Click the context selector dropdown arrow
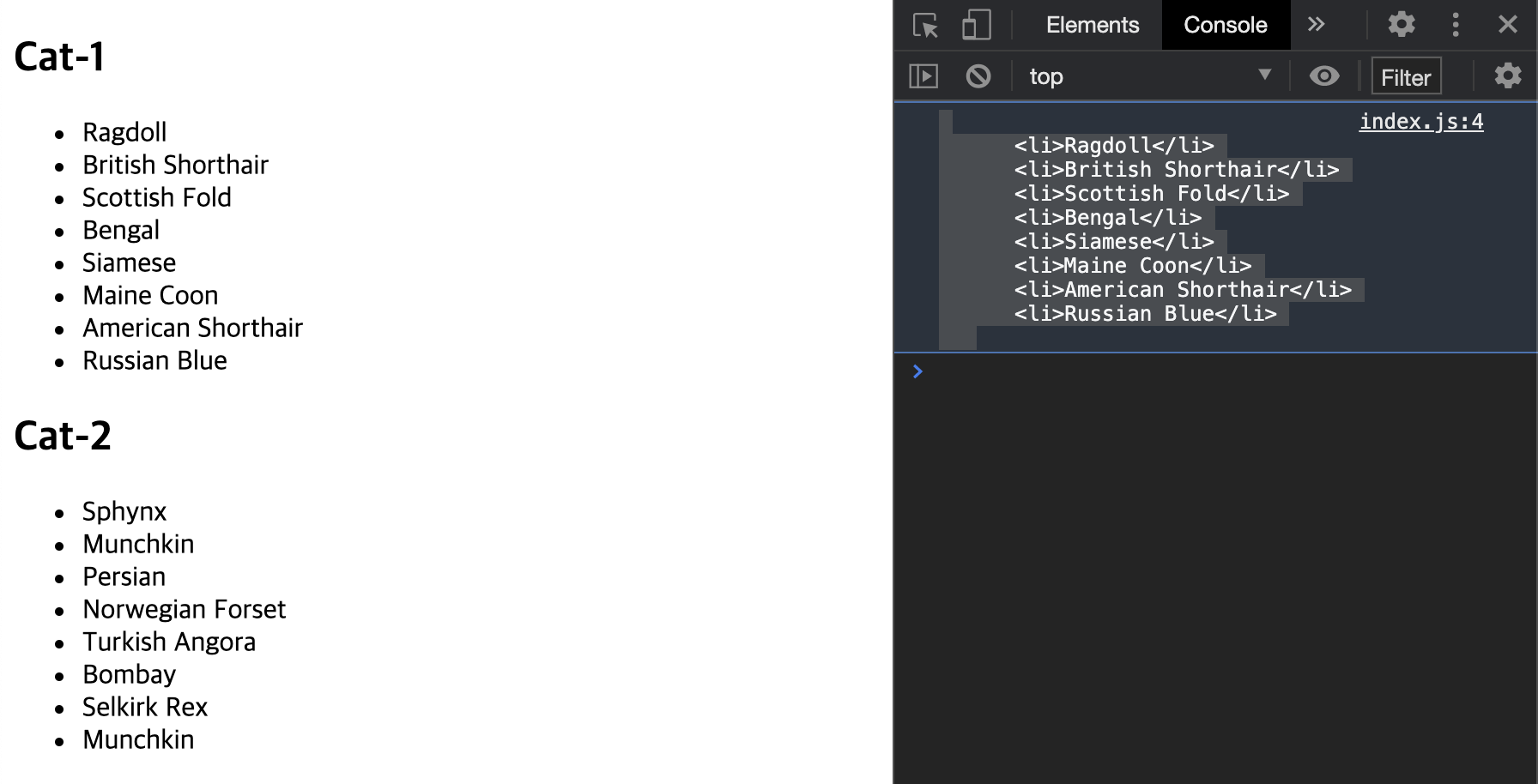Viewport: 1538px width, 784px height. click(x=1264, y=75)
